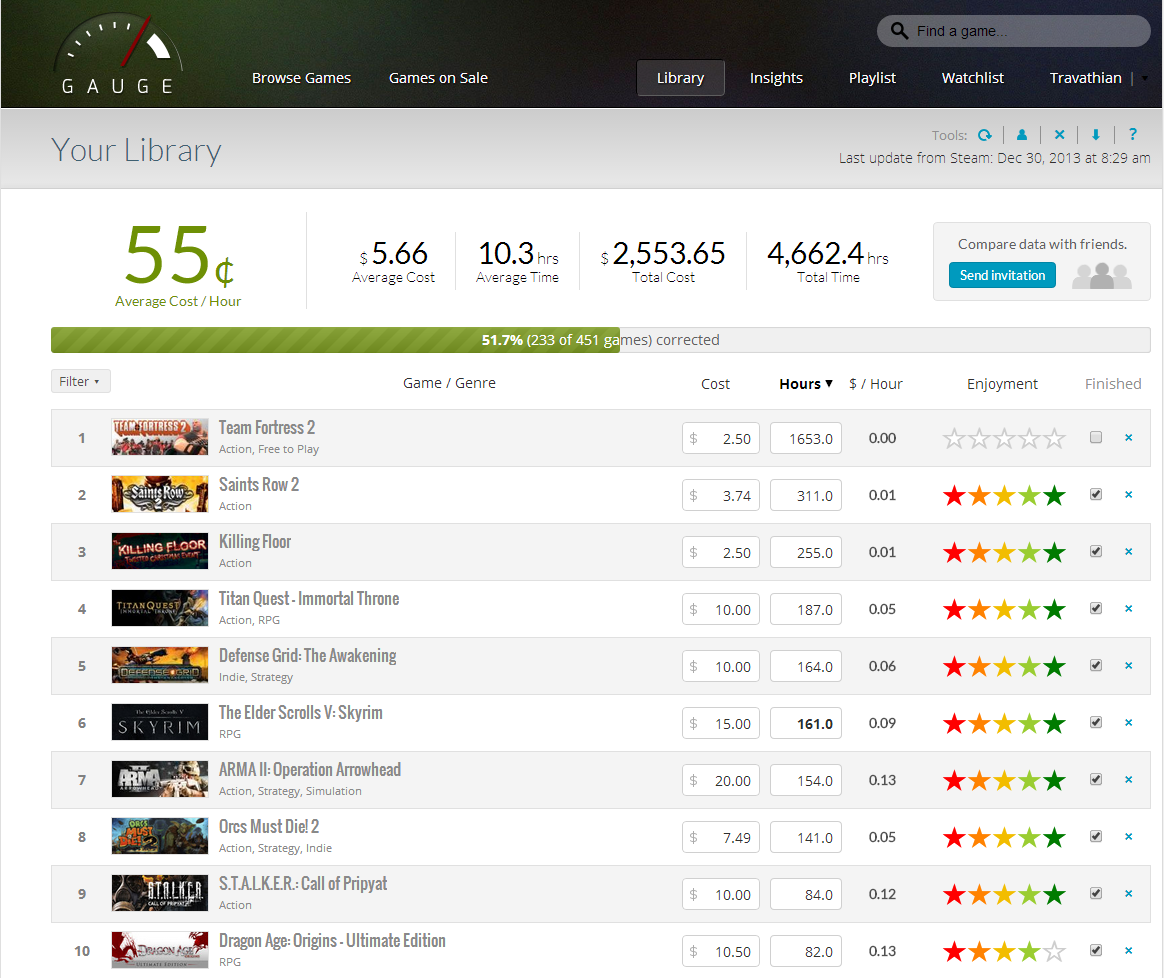The width and height of the screenshot is (1164, 978).
Task: Uncheck Finished for S.T.A.L.K.E.R.: Call of Pripyat
Action: tap(1096, 893)
